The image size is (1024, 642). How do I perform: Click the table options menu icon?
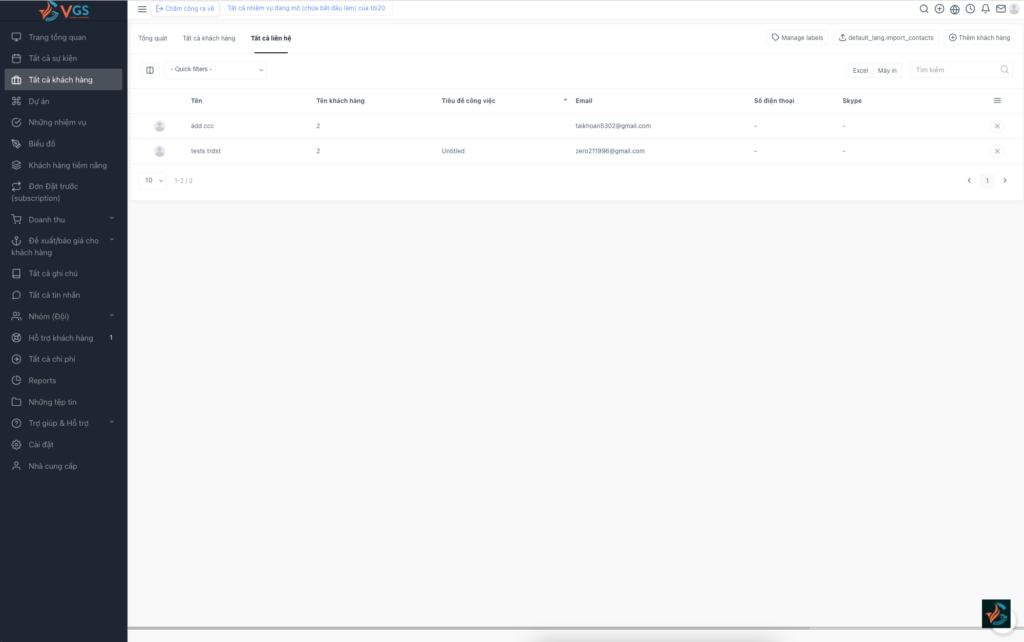pos(997,101)
